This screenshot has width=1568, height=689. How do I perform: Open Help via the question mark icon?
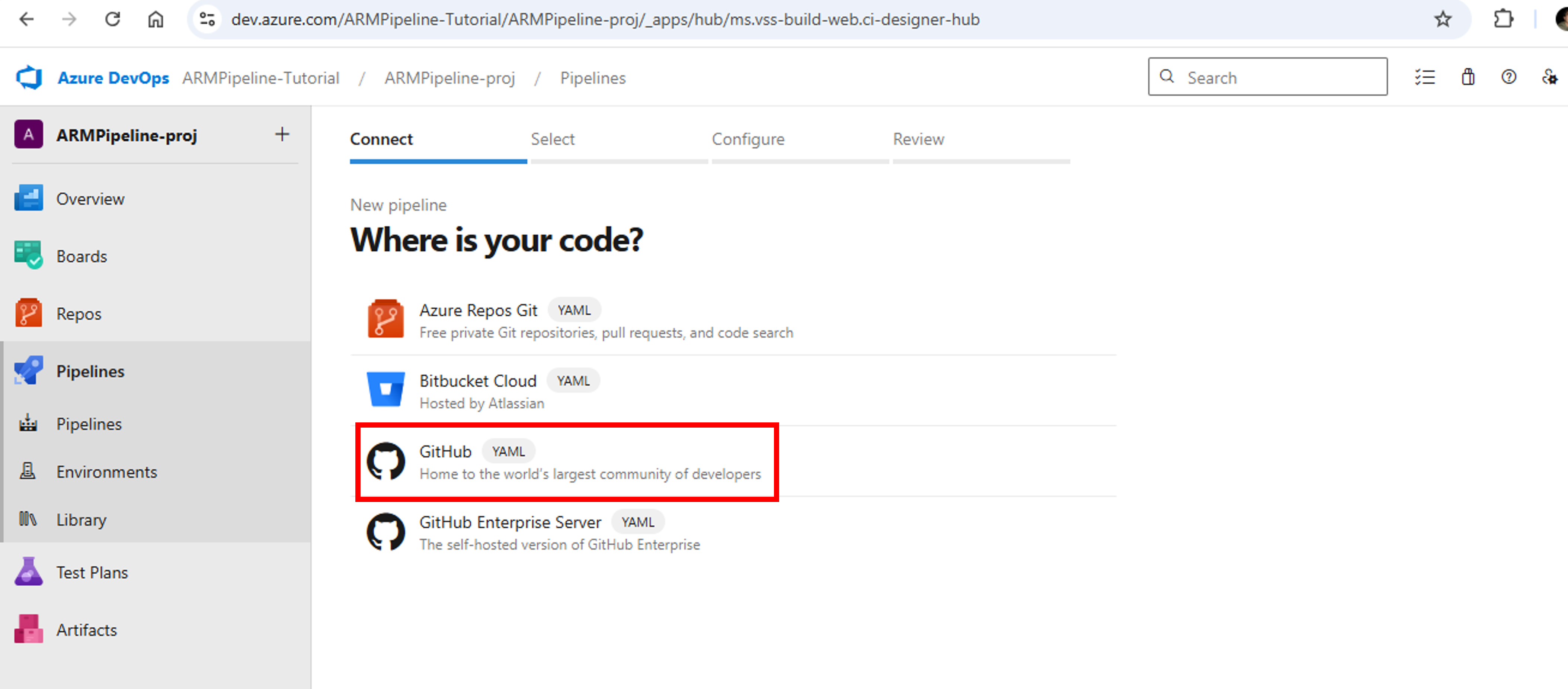tap(1509, 77)
